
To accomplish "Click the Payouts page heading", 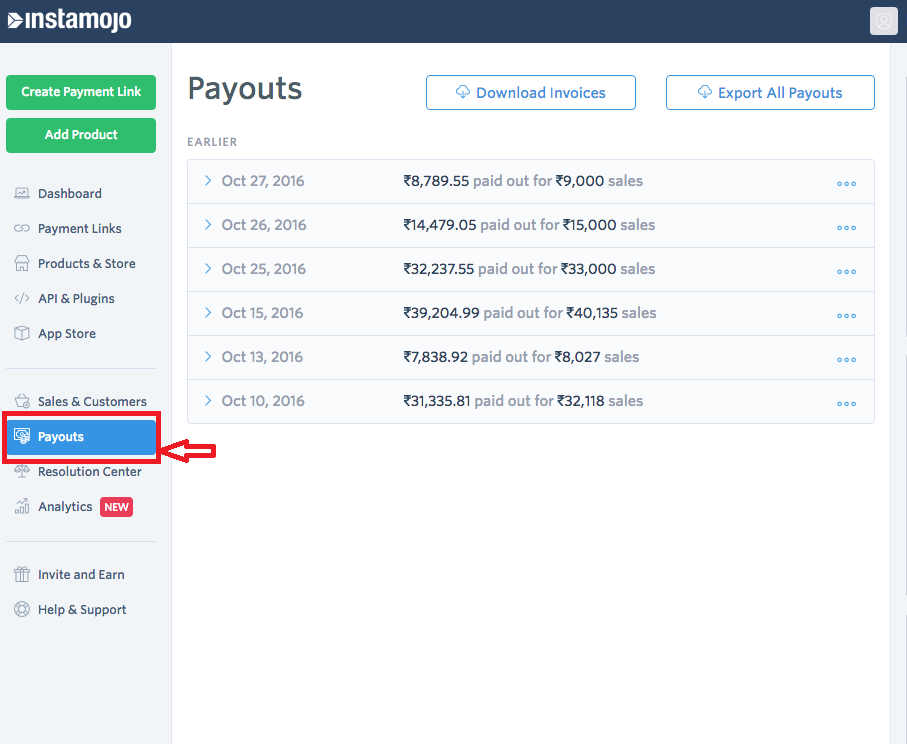I will coord(245,89).
